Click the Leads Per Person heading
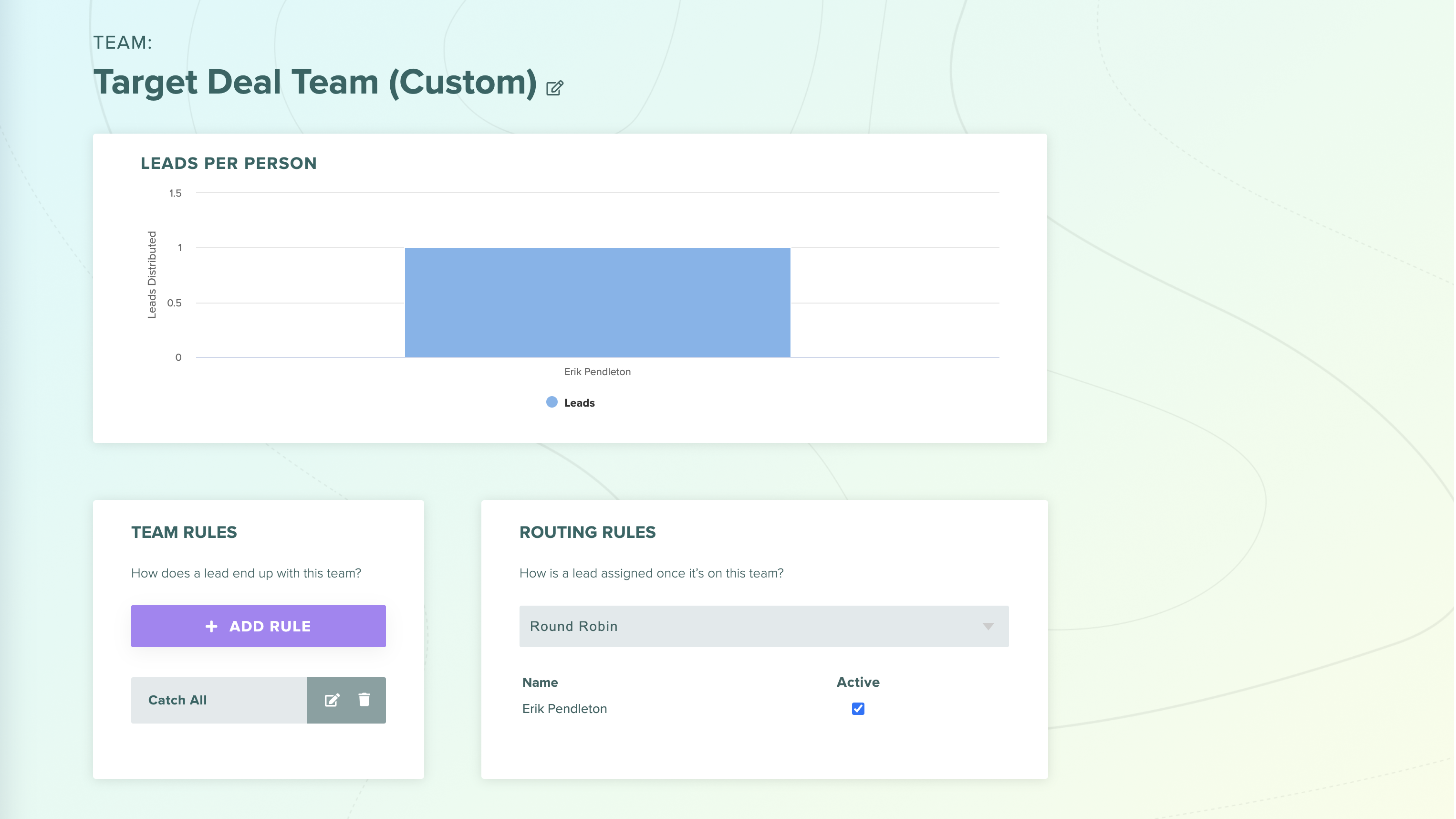 click(229, 163)
